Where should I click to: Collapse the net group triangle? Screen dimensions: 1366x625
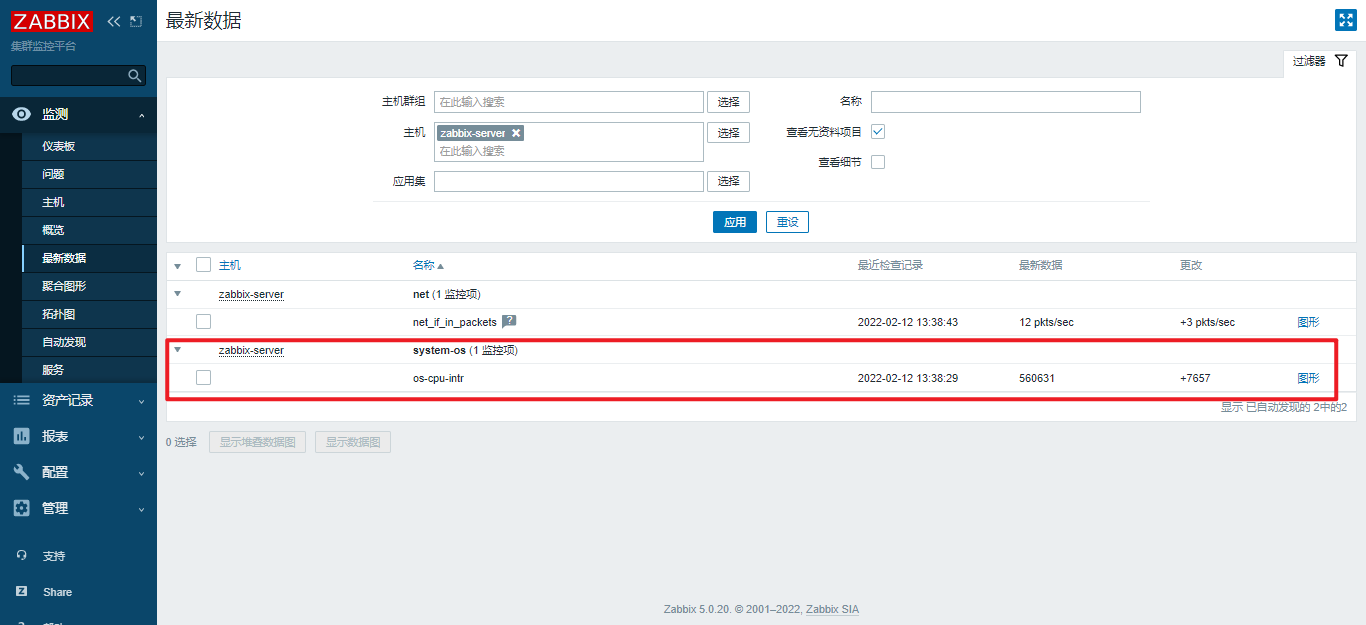point(178,294)
